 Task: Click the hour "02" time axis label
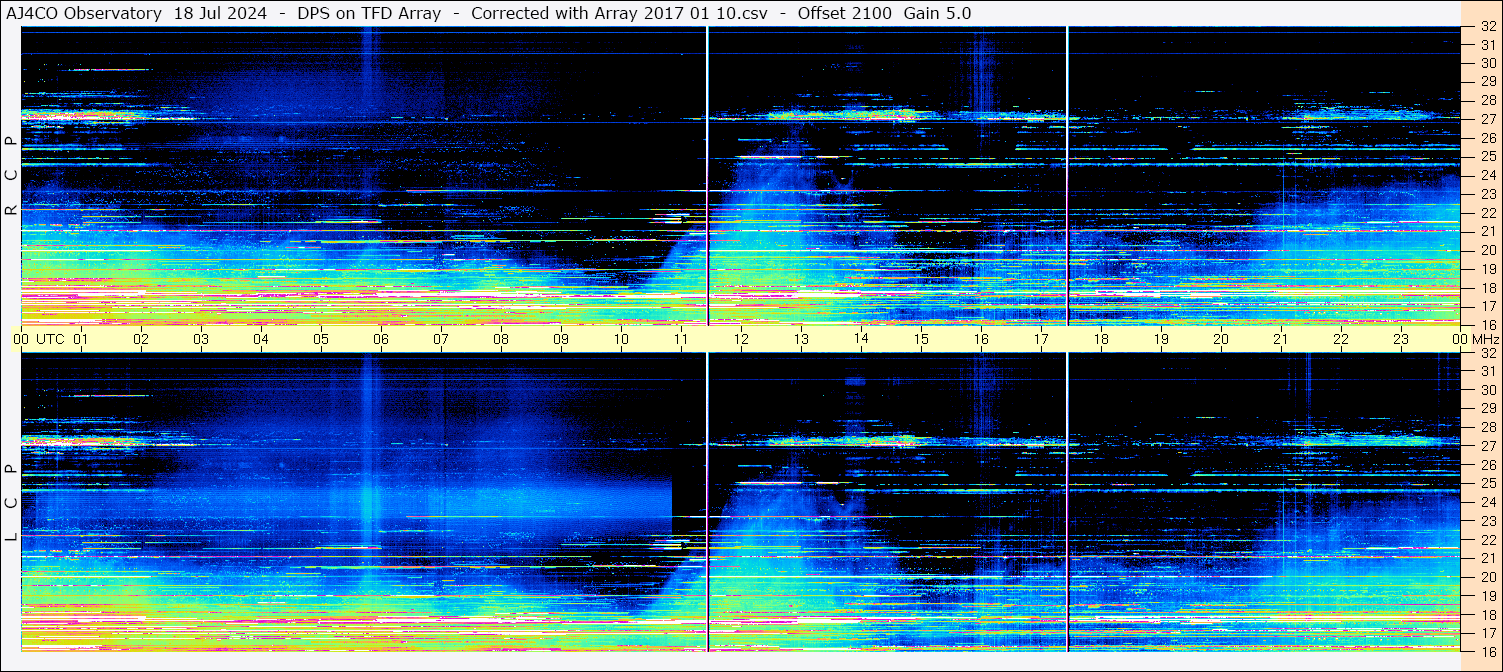(141, 339)
